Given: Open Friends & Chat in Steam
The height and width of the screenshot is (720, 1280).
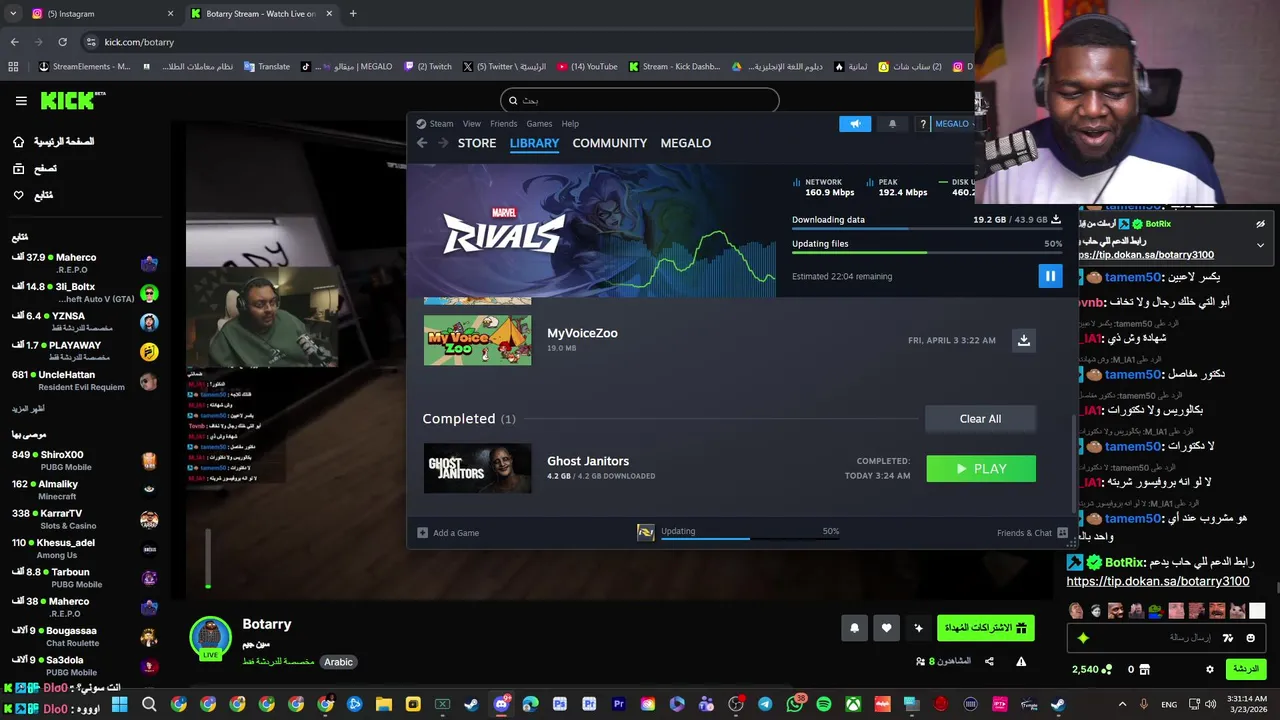Looking at the screenshot, I should (1032, 533).
